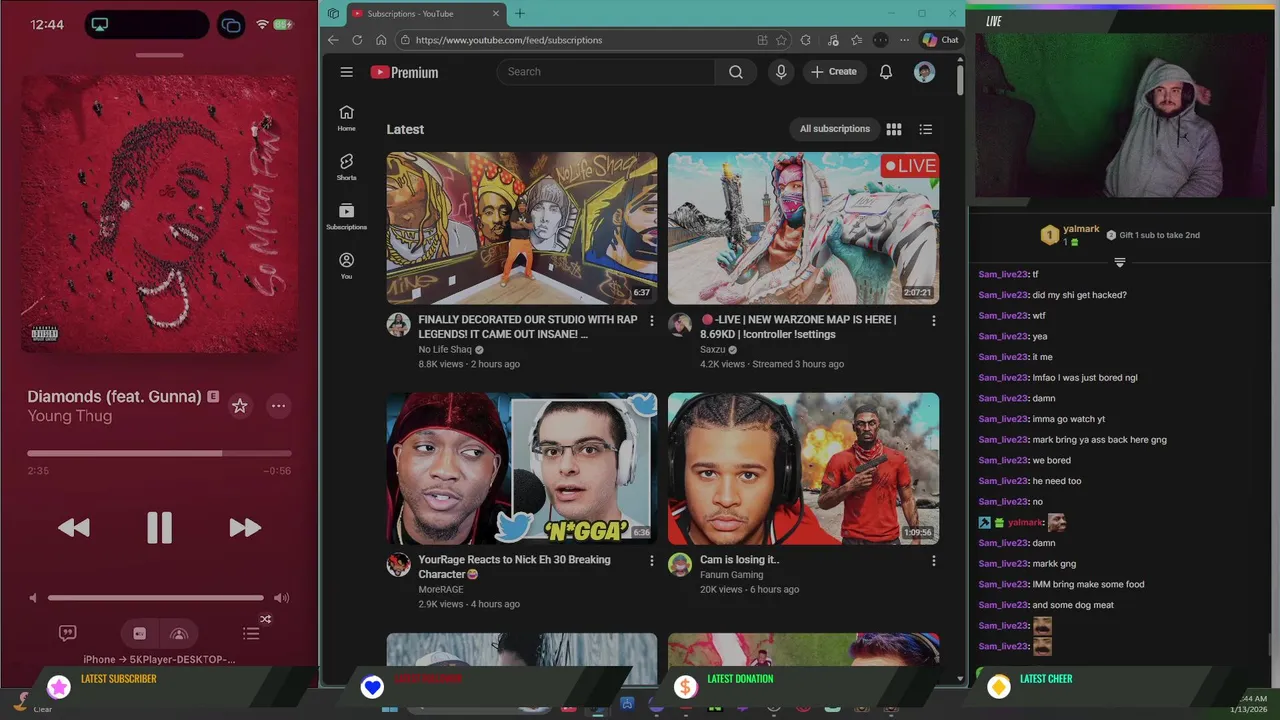Screen dimensions: 1280x720
Task: Open browser extensions puzzle icon
Action: (x=806, y=40)
